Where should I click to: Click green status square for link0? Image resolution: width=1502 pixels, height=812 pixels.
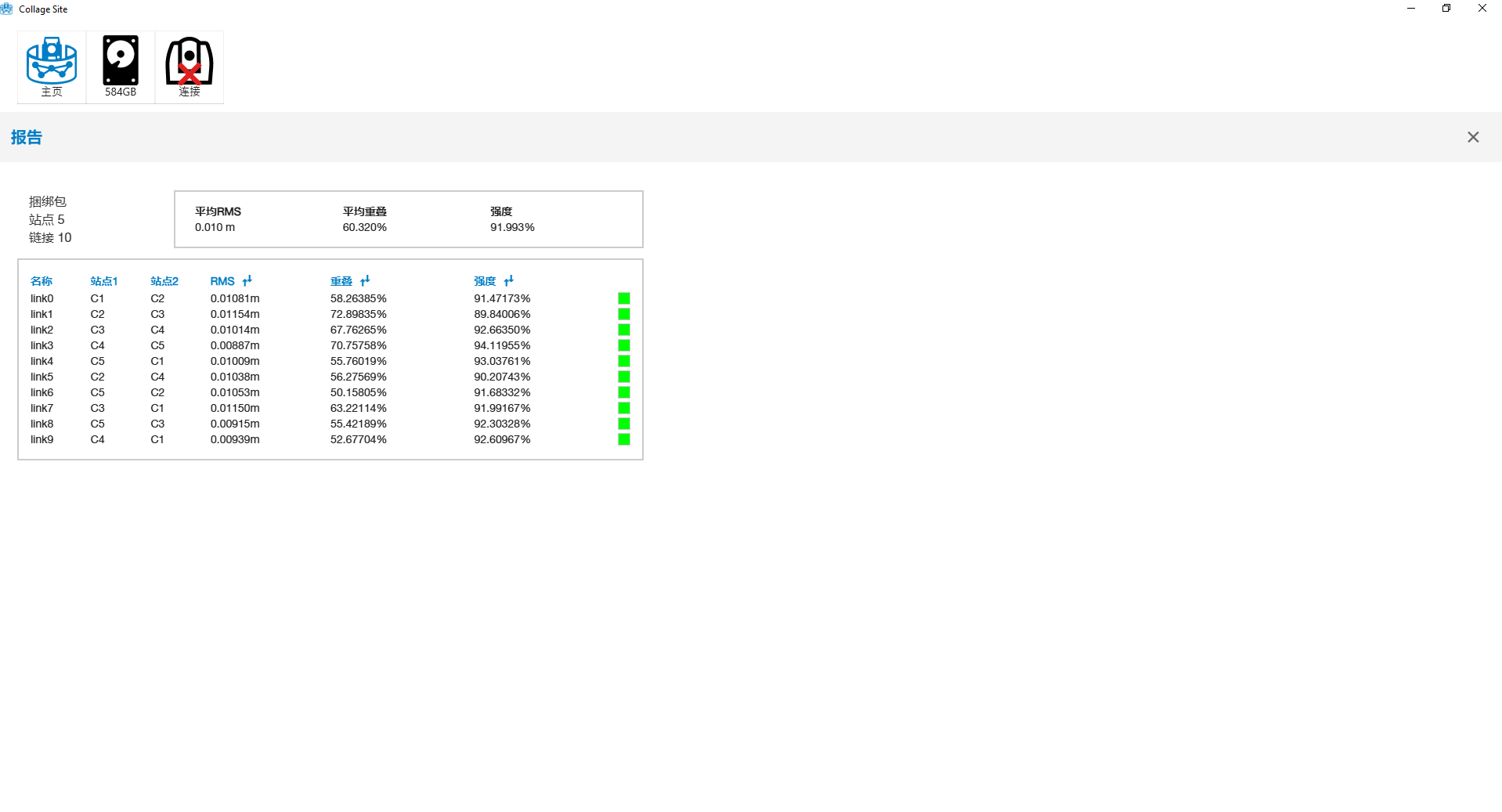pos(624,298)
